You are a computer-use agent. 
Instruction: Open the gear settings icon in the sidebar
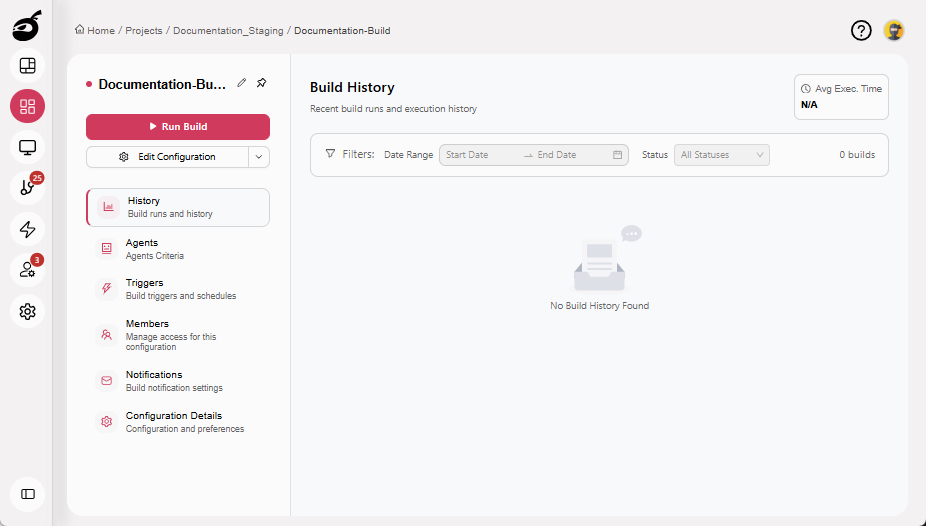[x=28, y=311]
